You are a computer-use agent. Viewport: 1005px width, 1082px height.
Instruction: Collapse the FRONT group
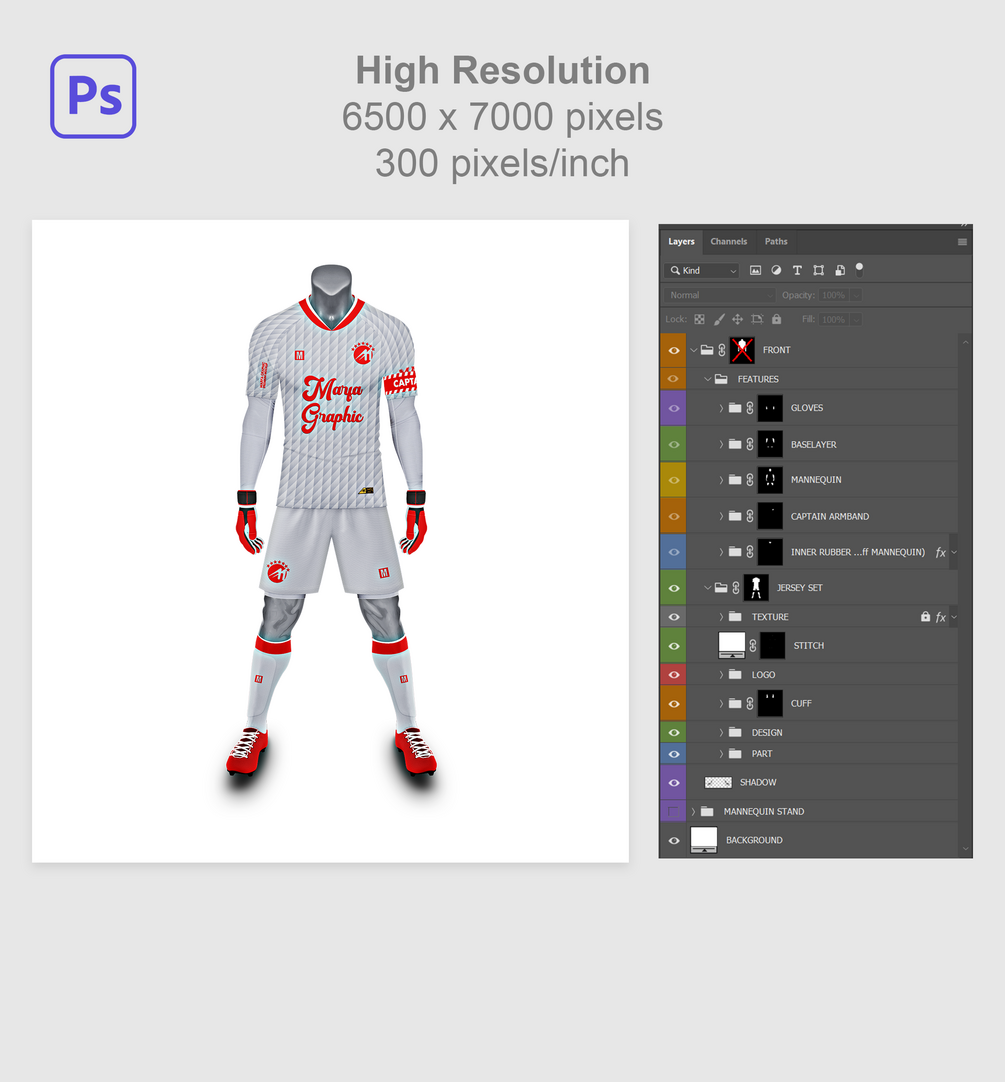(x=694, y=351)
